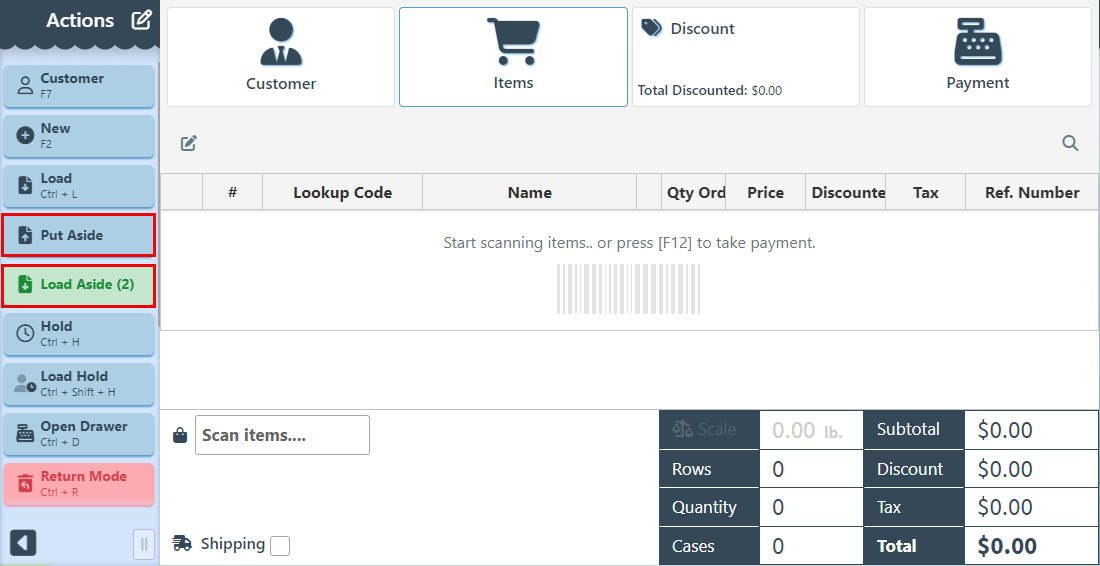Click the edit pencil icon above items table
The width and height of the screenshot is (1100, 566).
coord(189,143)
